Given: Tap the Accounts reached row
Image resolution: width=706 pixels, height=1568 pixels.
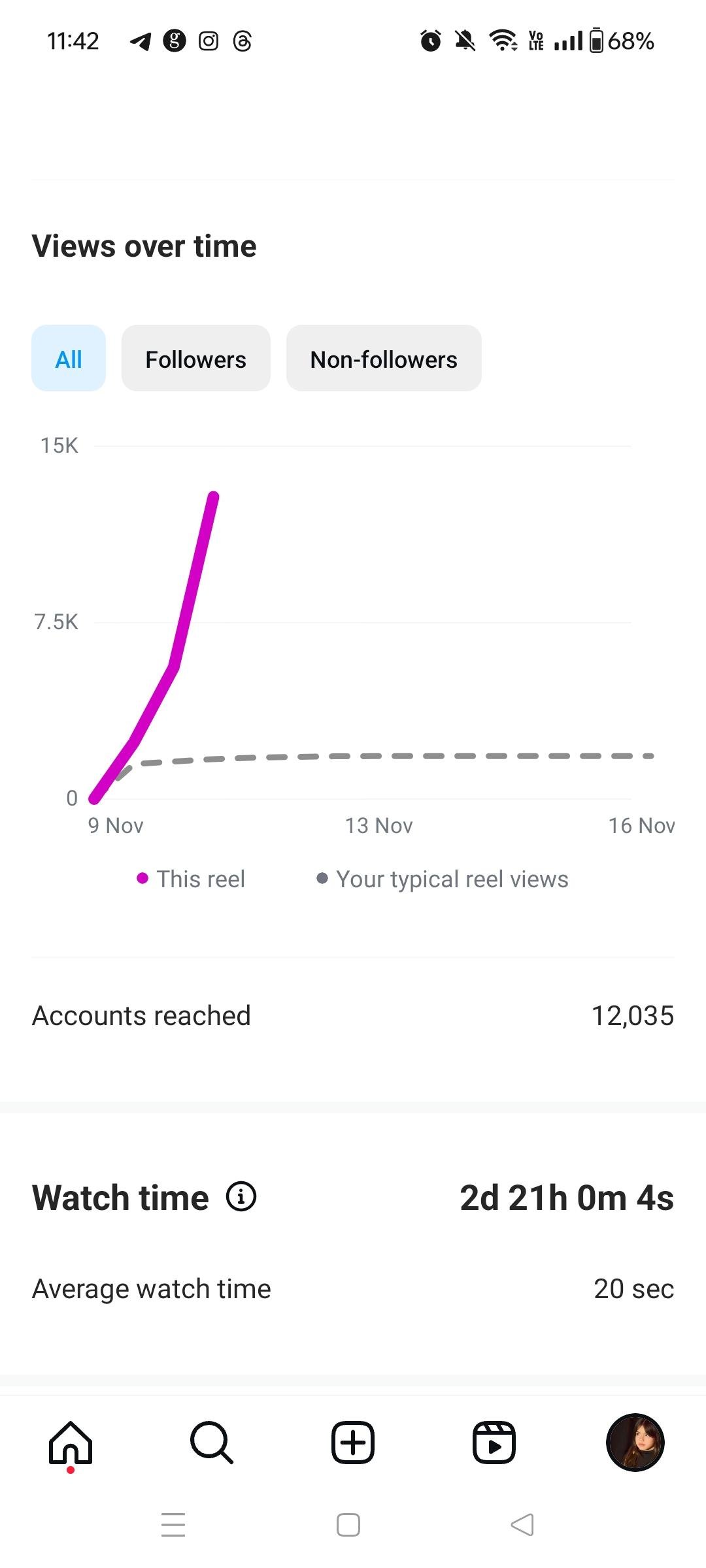Looking at the screenshot, I should (x=353, y=1016).
